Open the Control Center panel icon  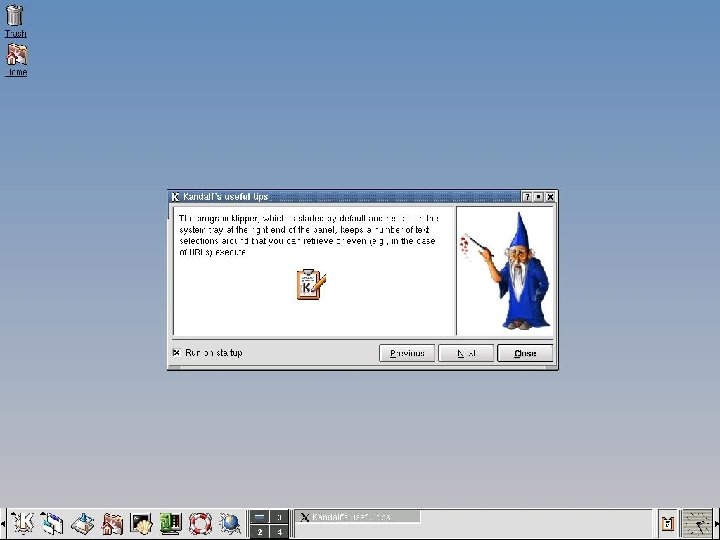coord(171,523)
